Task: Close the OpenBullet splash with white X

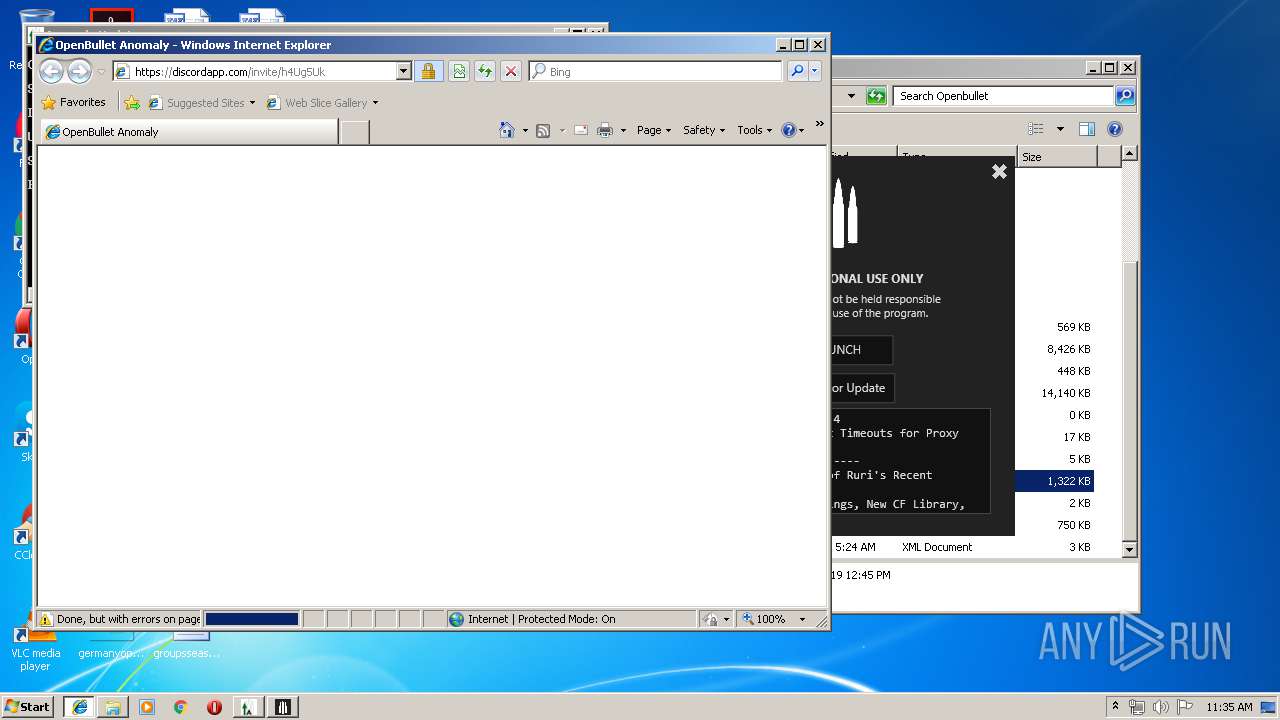Action: click(x=999, y=172)
